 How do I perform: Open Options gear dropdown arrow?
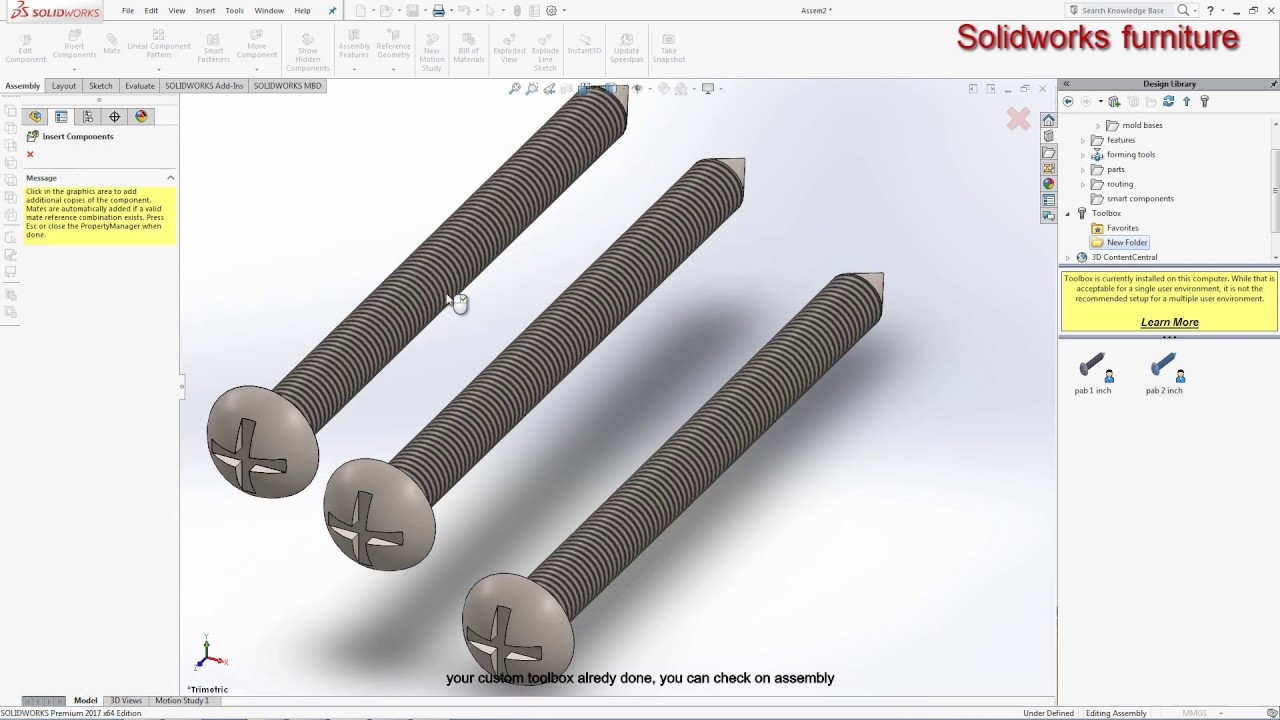pos(564,11)
